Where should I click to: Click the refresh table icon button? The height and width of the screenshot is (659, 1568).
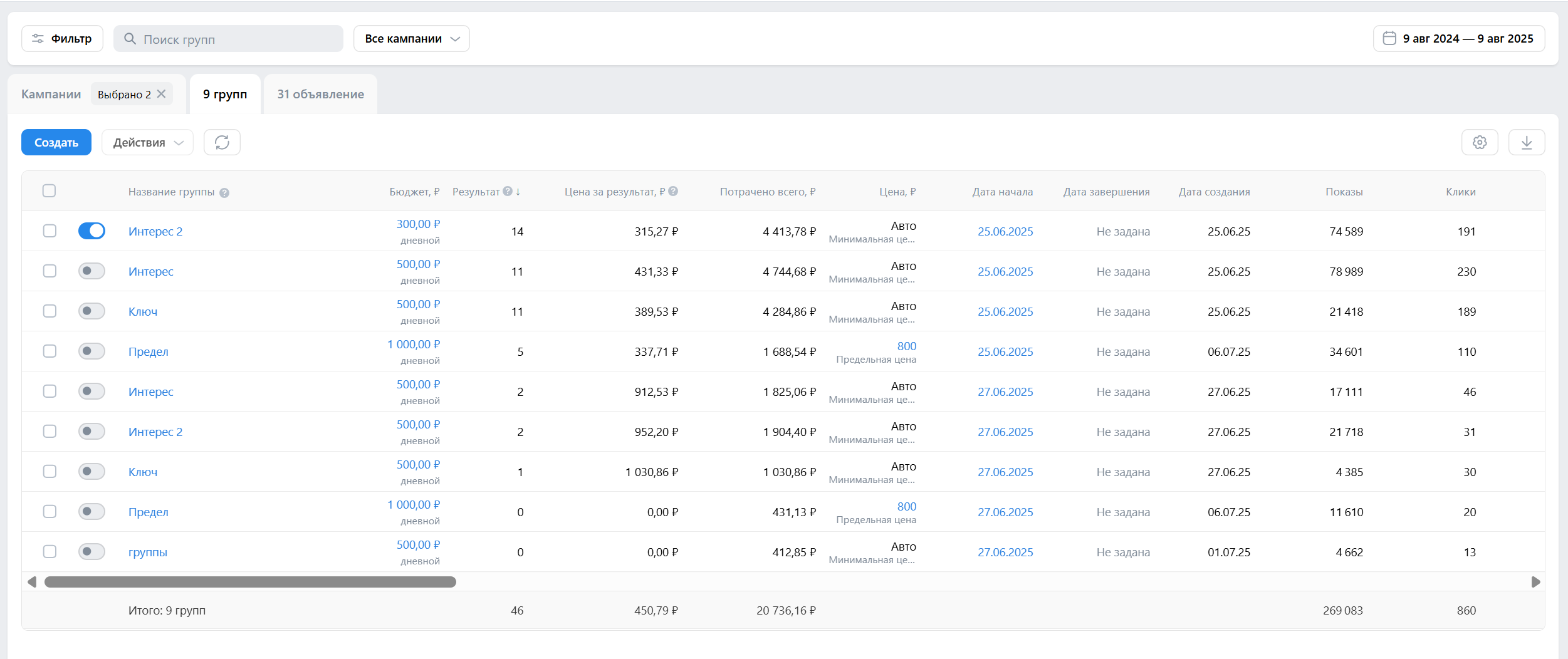(x=222, y=142)
